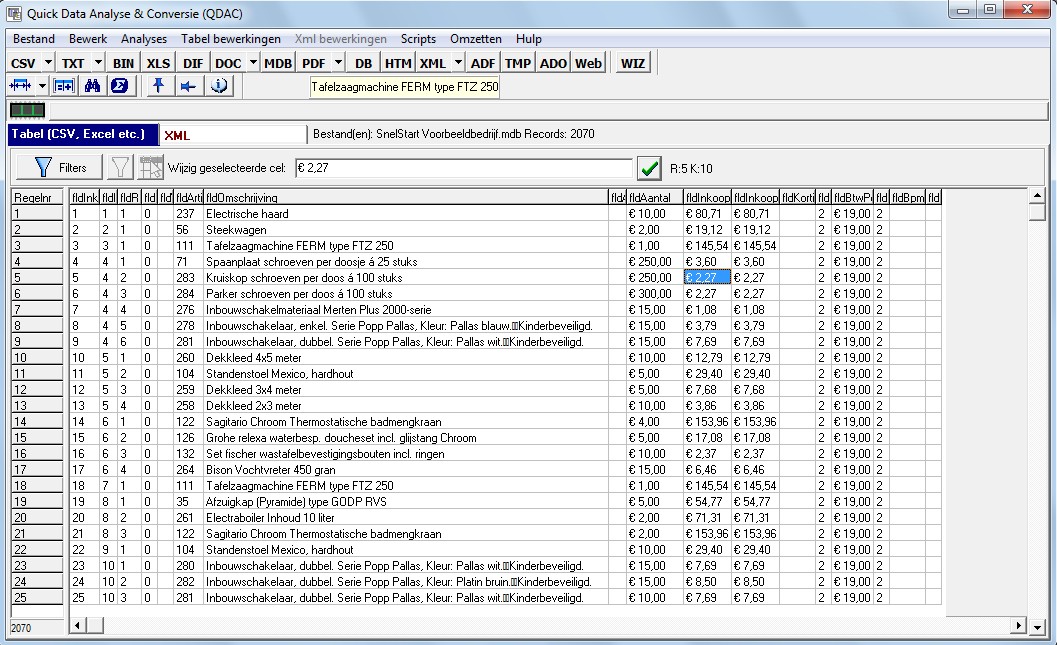Click the column width arrows icon
The width and height of the screenshot is (1057, 645).
pos(22,86)
